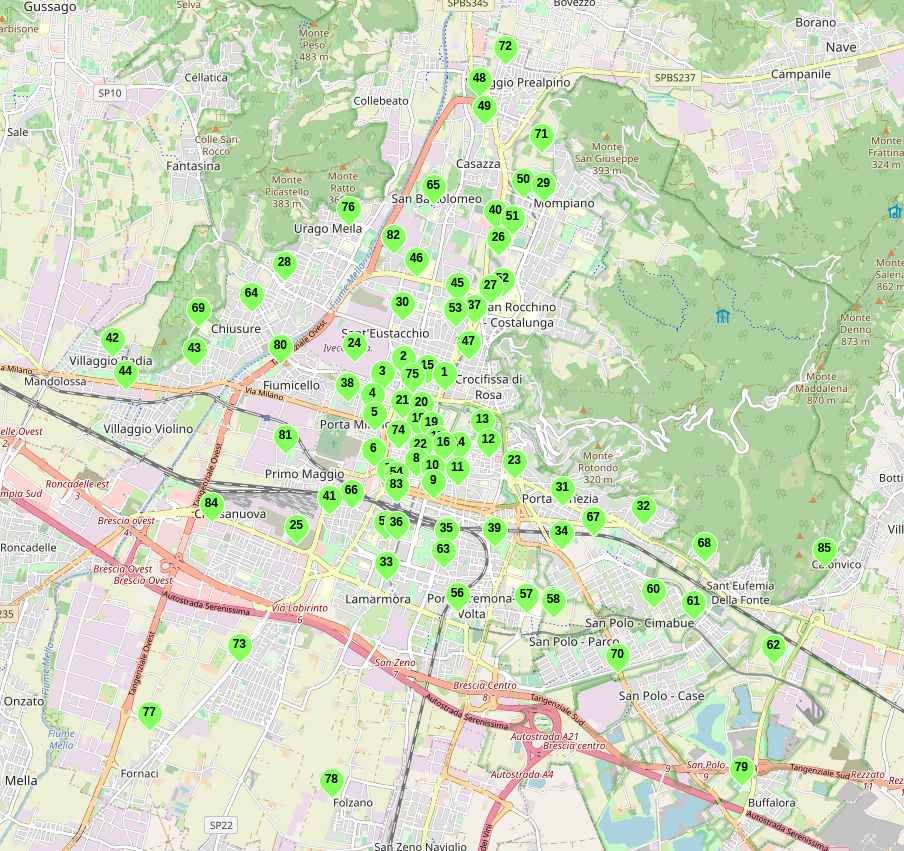Click marker 34
This screenshot has height=851, width=904.
click(562, 534)
